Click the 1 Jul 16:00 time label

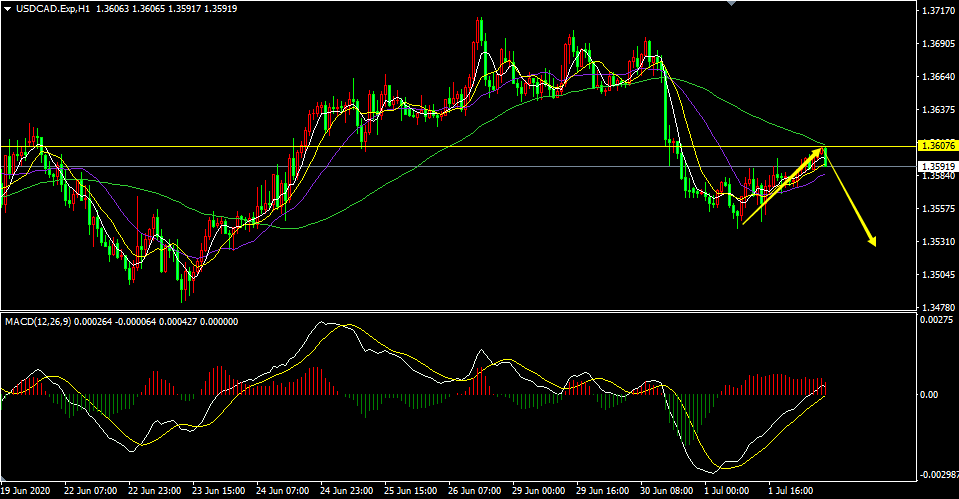click(791, 490)
